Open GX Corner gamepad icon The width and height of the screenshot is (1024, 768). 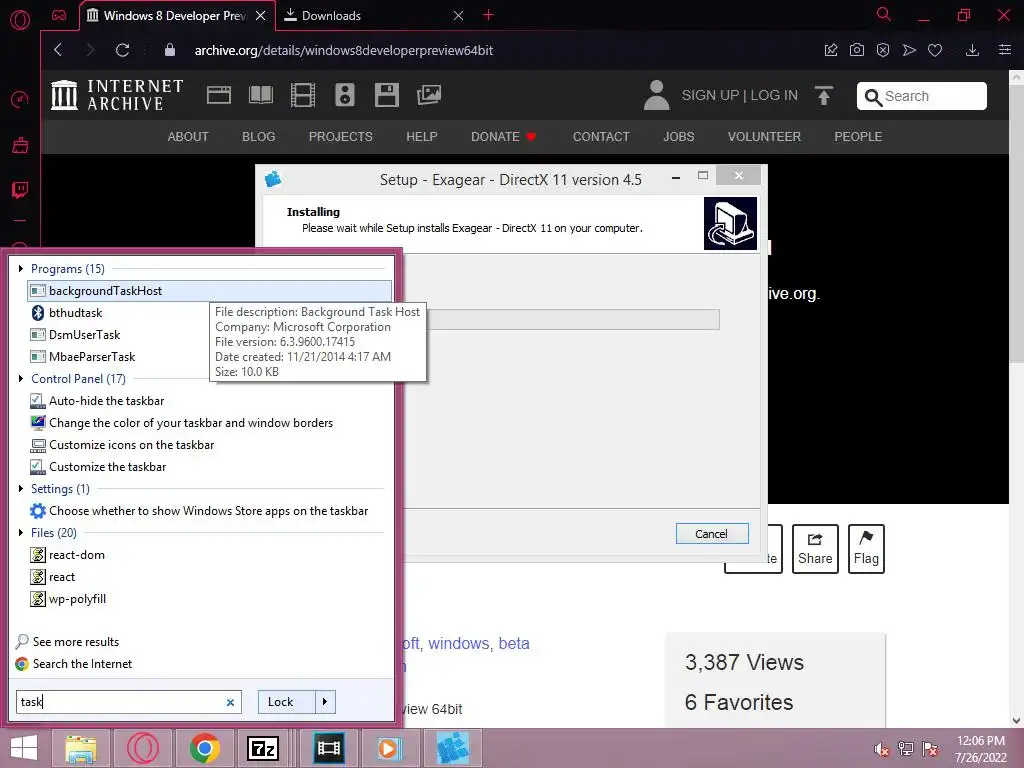[59, 15]
